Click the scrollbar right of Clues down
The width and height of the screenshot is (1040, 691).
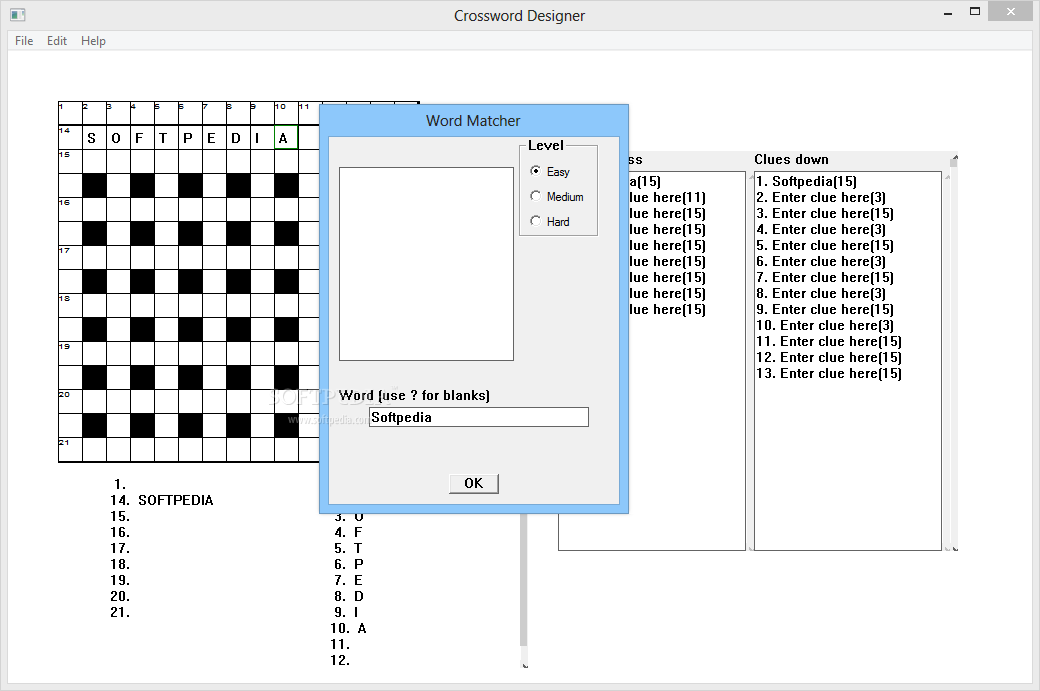point(954,352)
